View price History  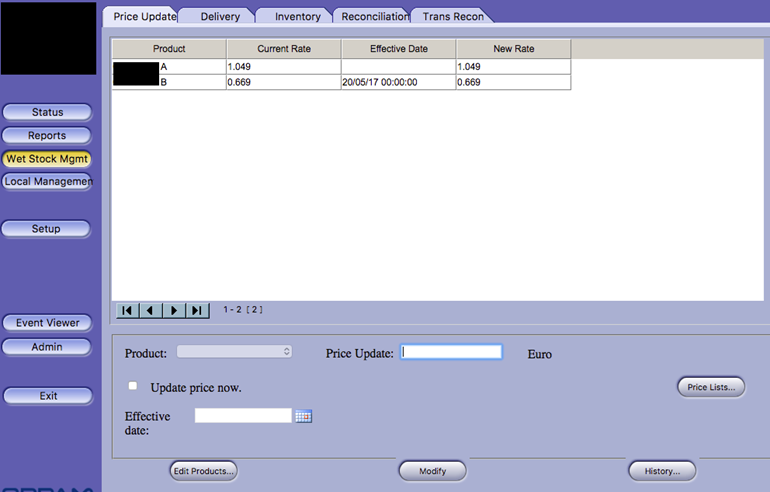[x=661, y=470]
